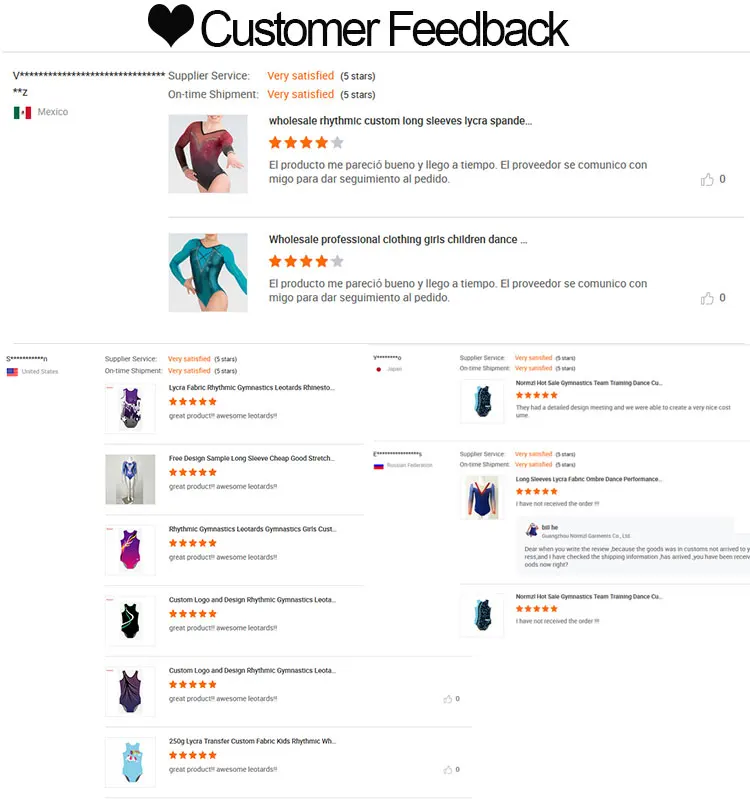The image size is (750, 799).
Task: Click bill he seller avatar in reply
Action: (x=532, y=530)
